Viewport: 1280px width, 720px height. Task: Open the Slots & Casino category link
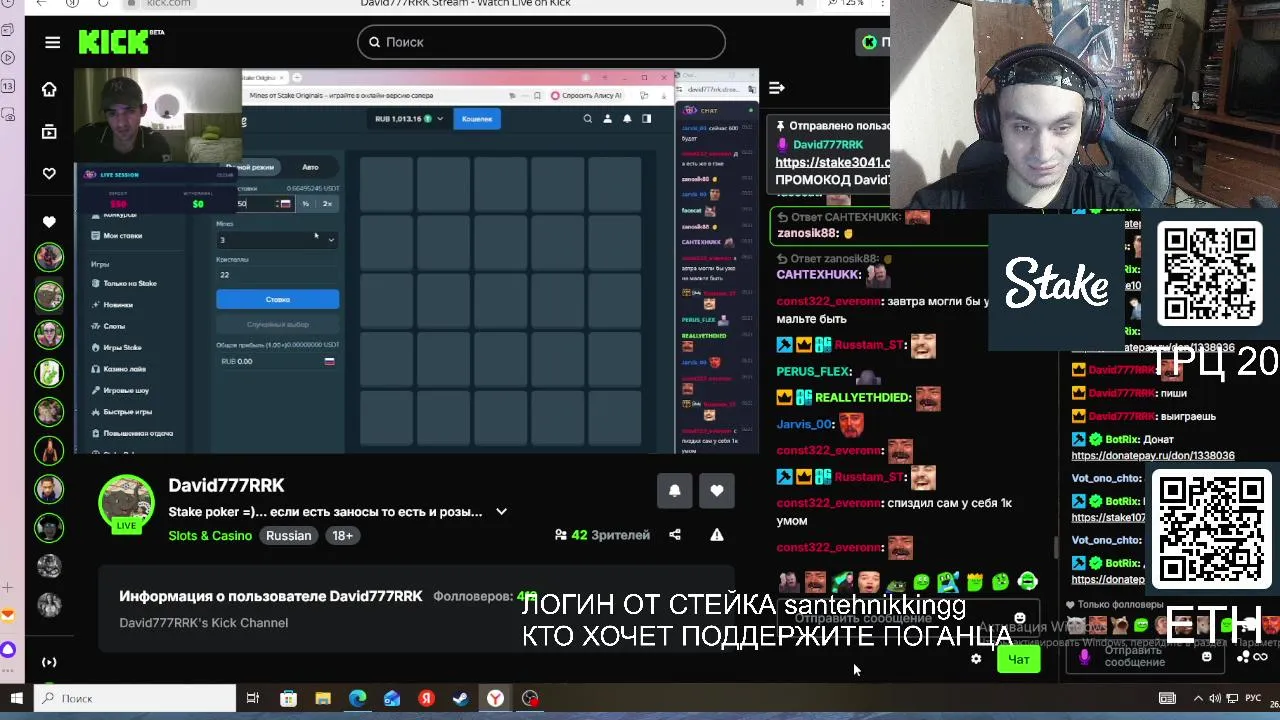210,536
